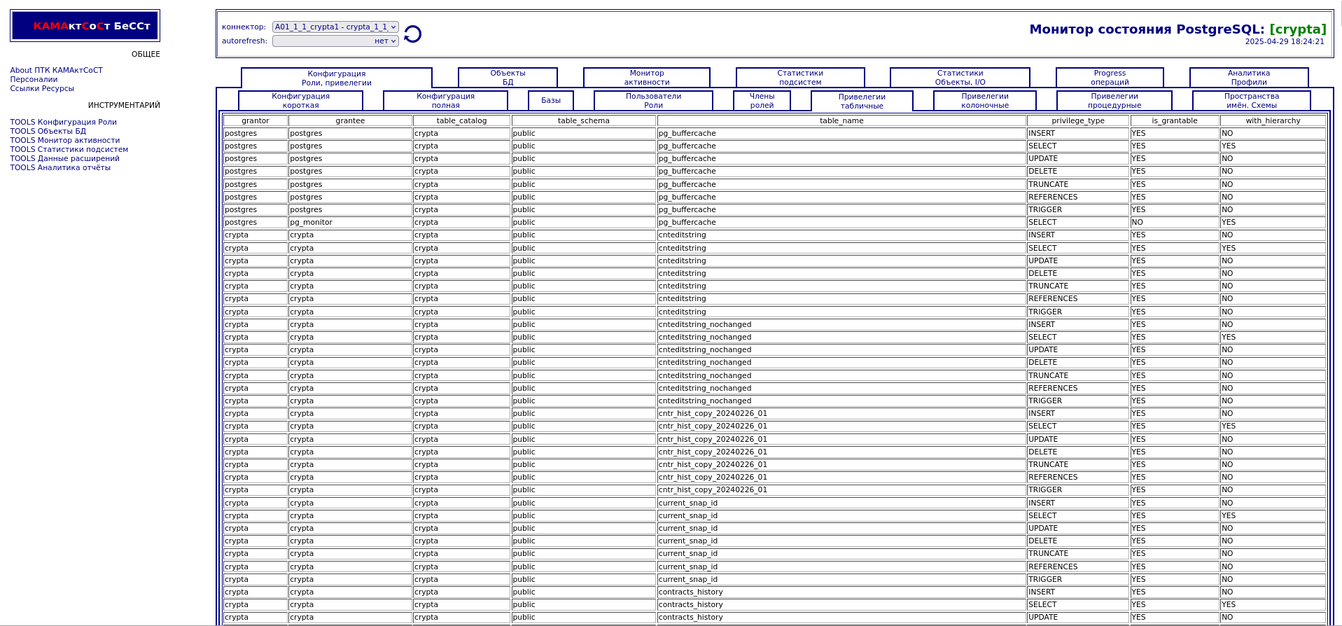Open Члены ролей sub-tab

pos(762,100)
